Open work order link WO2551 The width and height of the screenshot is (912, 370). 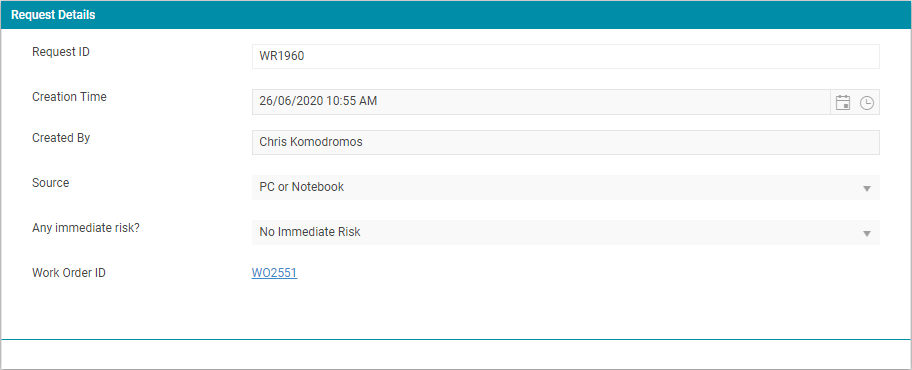click(x=274, y=273)
